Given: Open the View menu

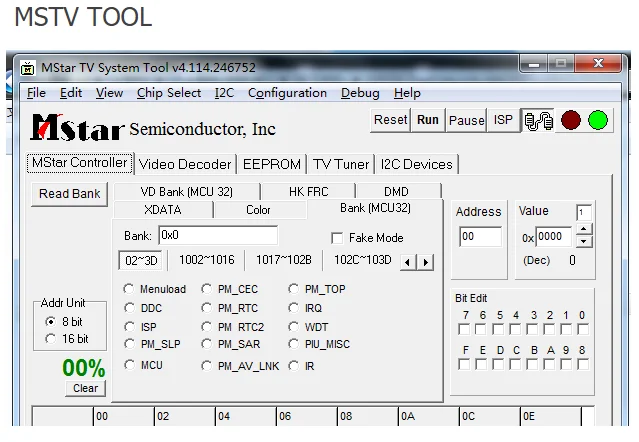Looking at the screenshot, I should [109, 93].
